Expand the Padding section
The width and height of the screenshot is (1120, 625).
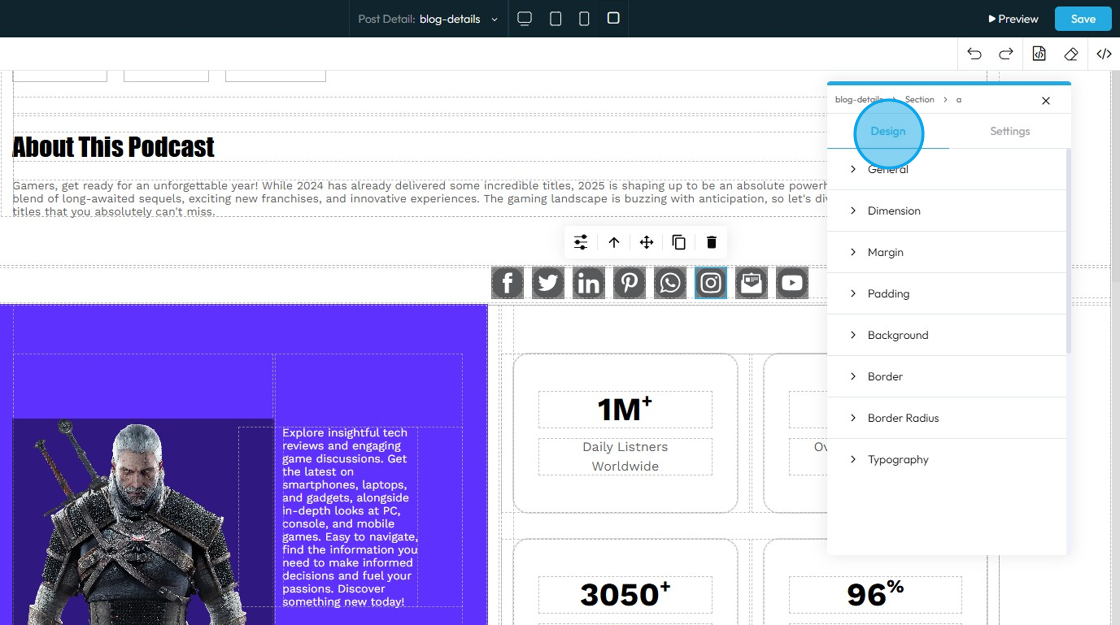point(946,294)
